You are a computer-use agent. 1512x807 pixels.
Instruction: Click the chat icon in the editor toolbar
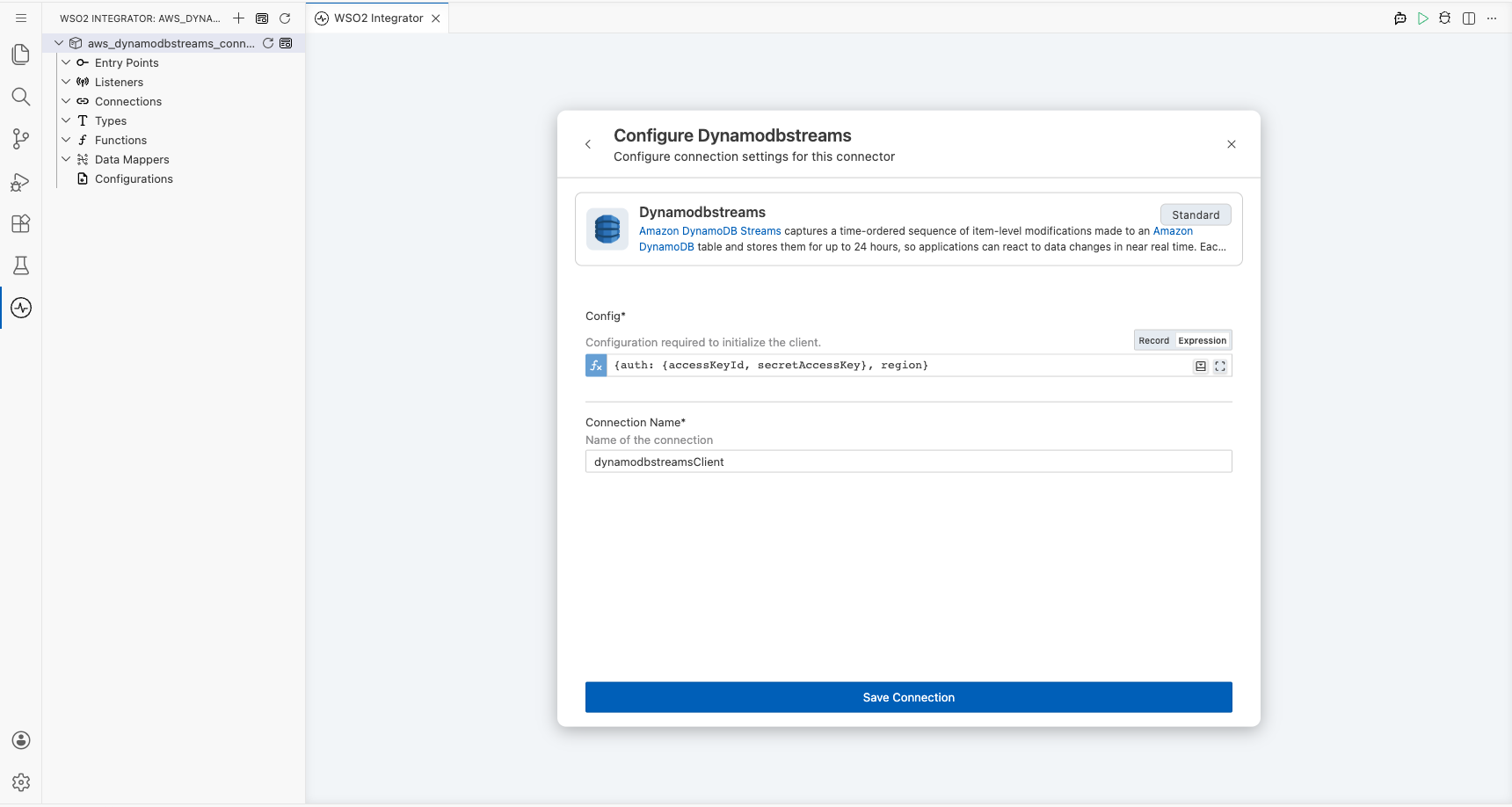(1400, 18)
